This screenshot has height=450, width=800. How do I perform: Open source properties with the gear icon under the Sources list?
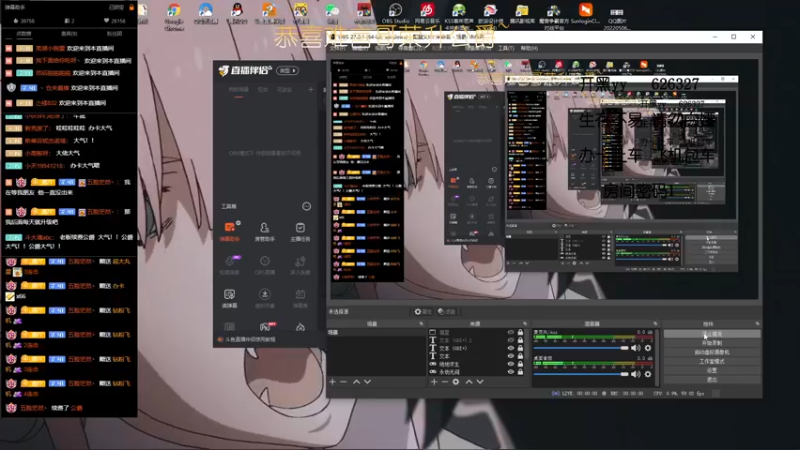tap(456, 382)
